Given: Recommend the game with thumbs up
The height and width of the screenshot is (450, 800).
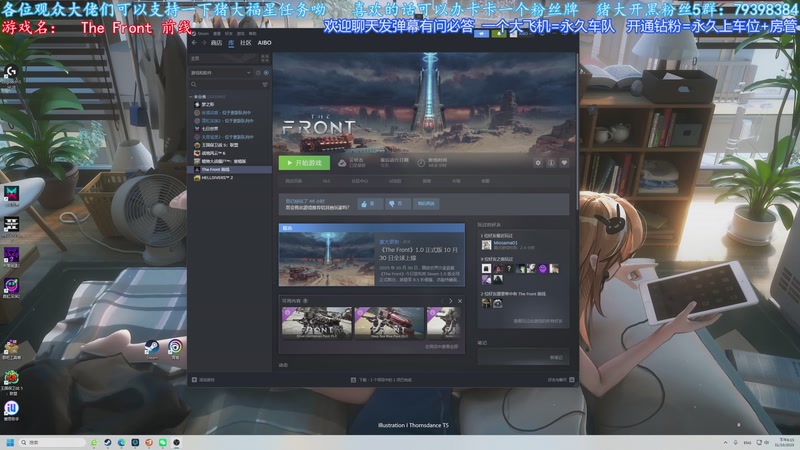Looking at the screenshot, I should click(368, 204).
